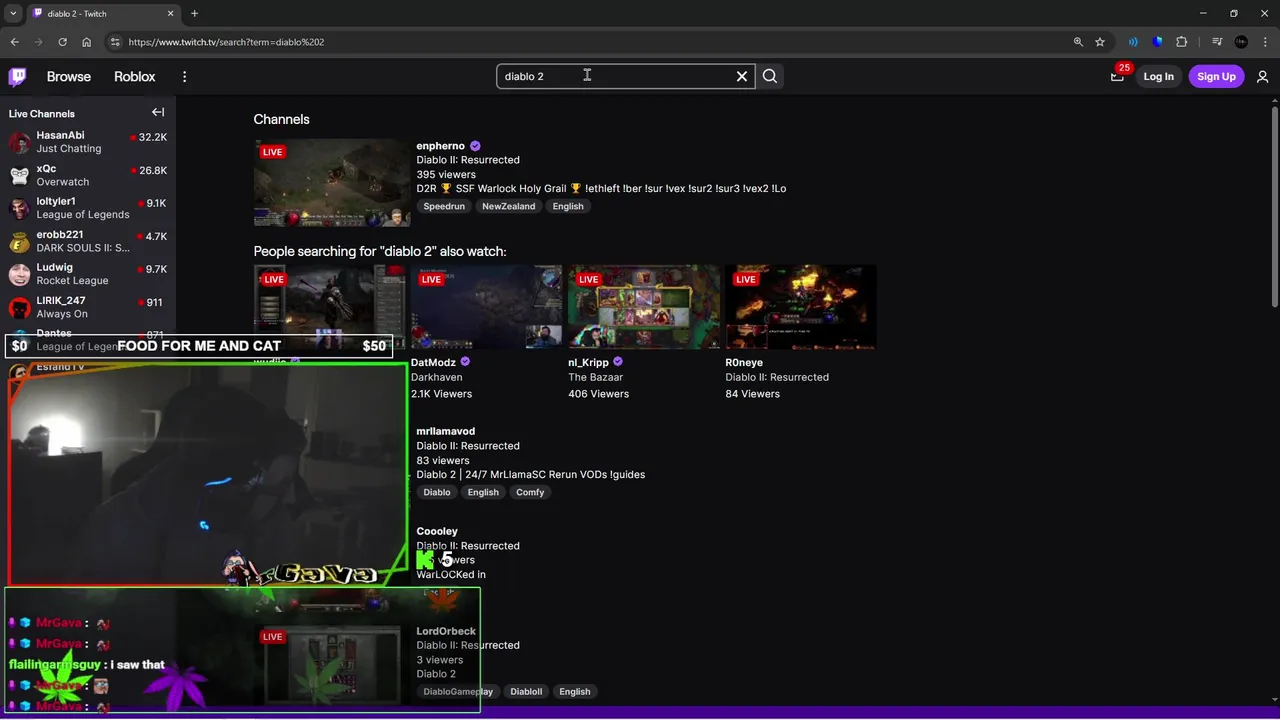Open LordOrbeck live thumbnail
This screenshot has width=1280, height=720.
(332, 666)
